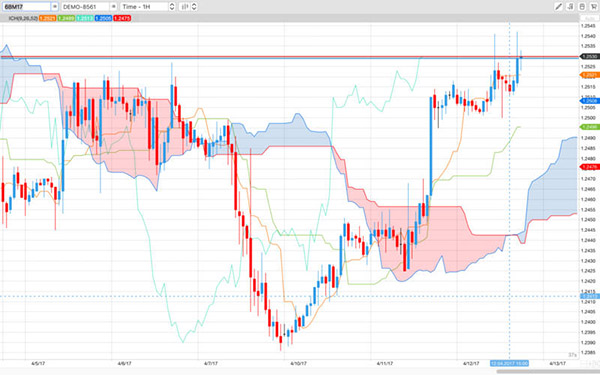600x375 pixels.
Task: Click the green price marker on price axis
Action: [x=590, y=127]
